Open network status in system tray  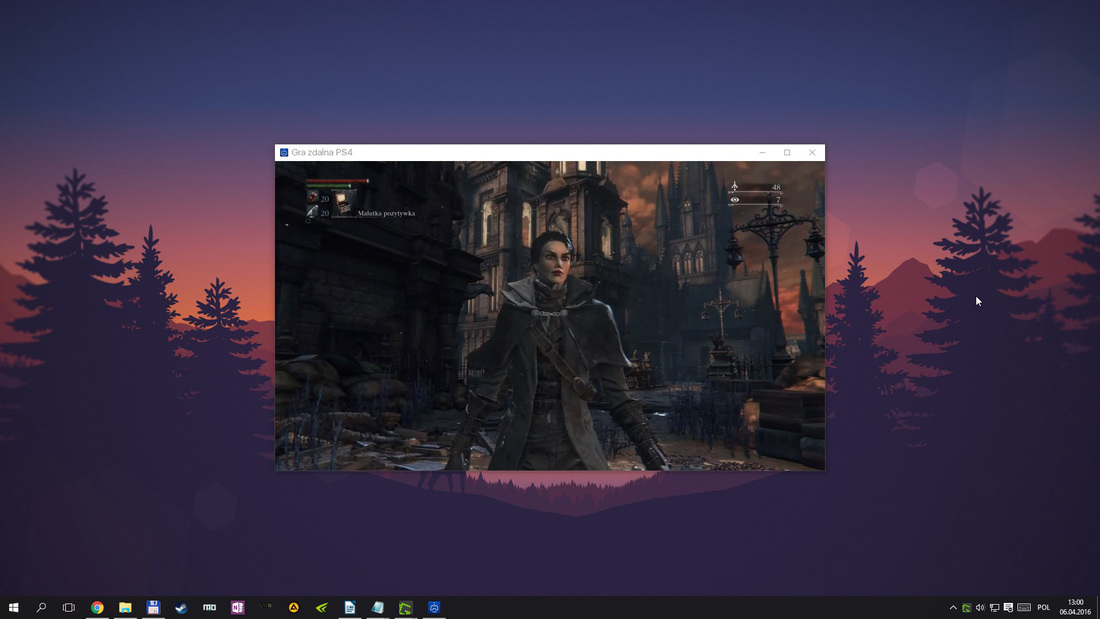coord(994,608)
